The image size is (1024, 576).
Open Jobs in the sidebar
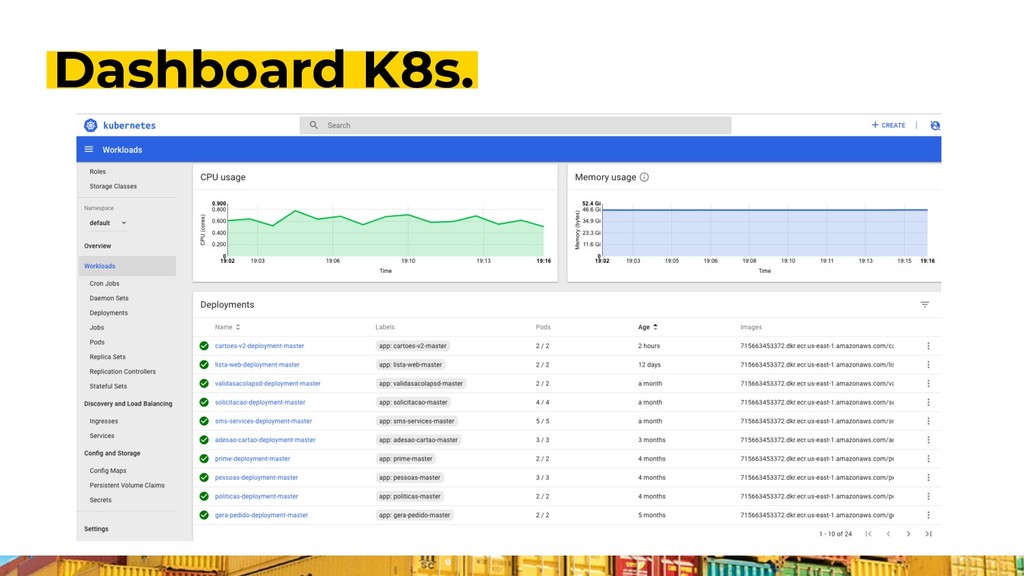coord(97,327)
